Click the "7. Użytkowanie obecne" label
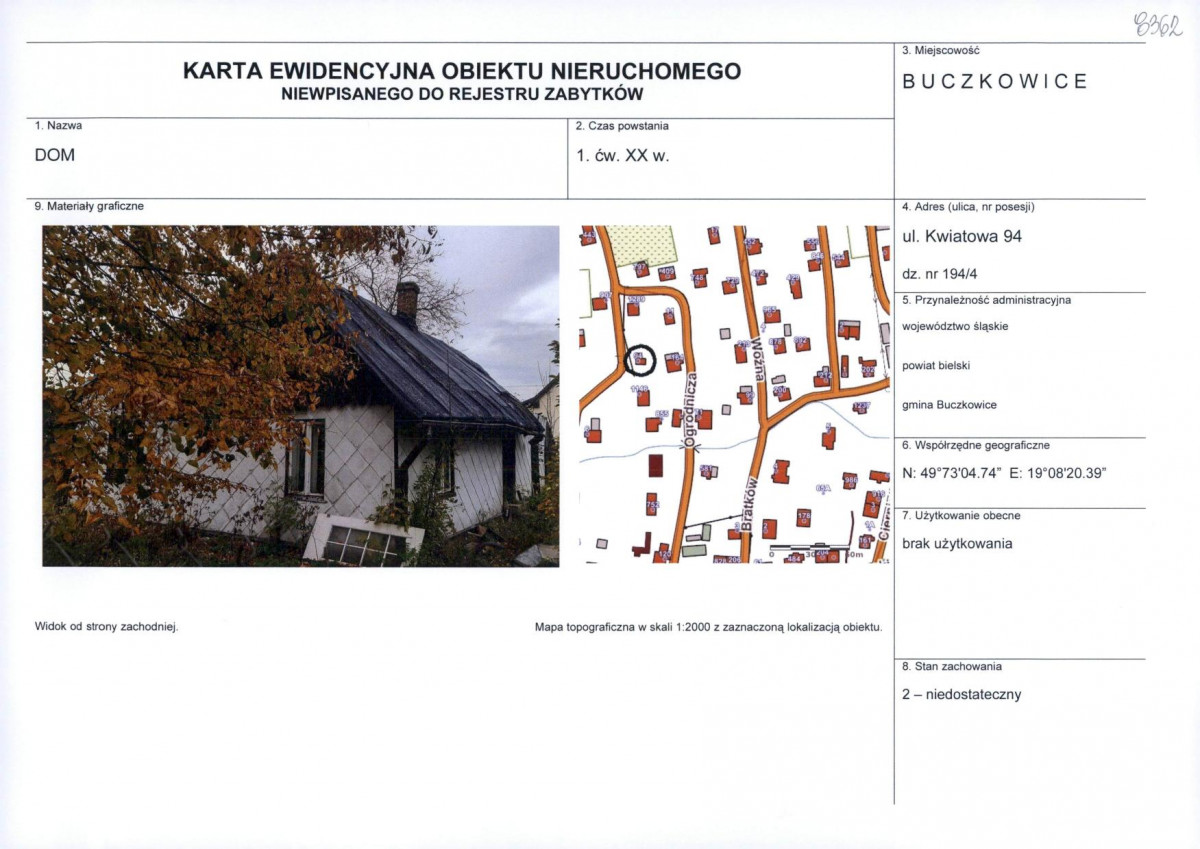Image resolution: width=1200 pixels, height=849 pixels. [961, 515]
